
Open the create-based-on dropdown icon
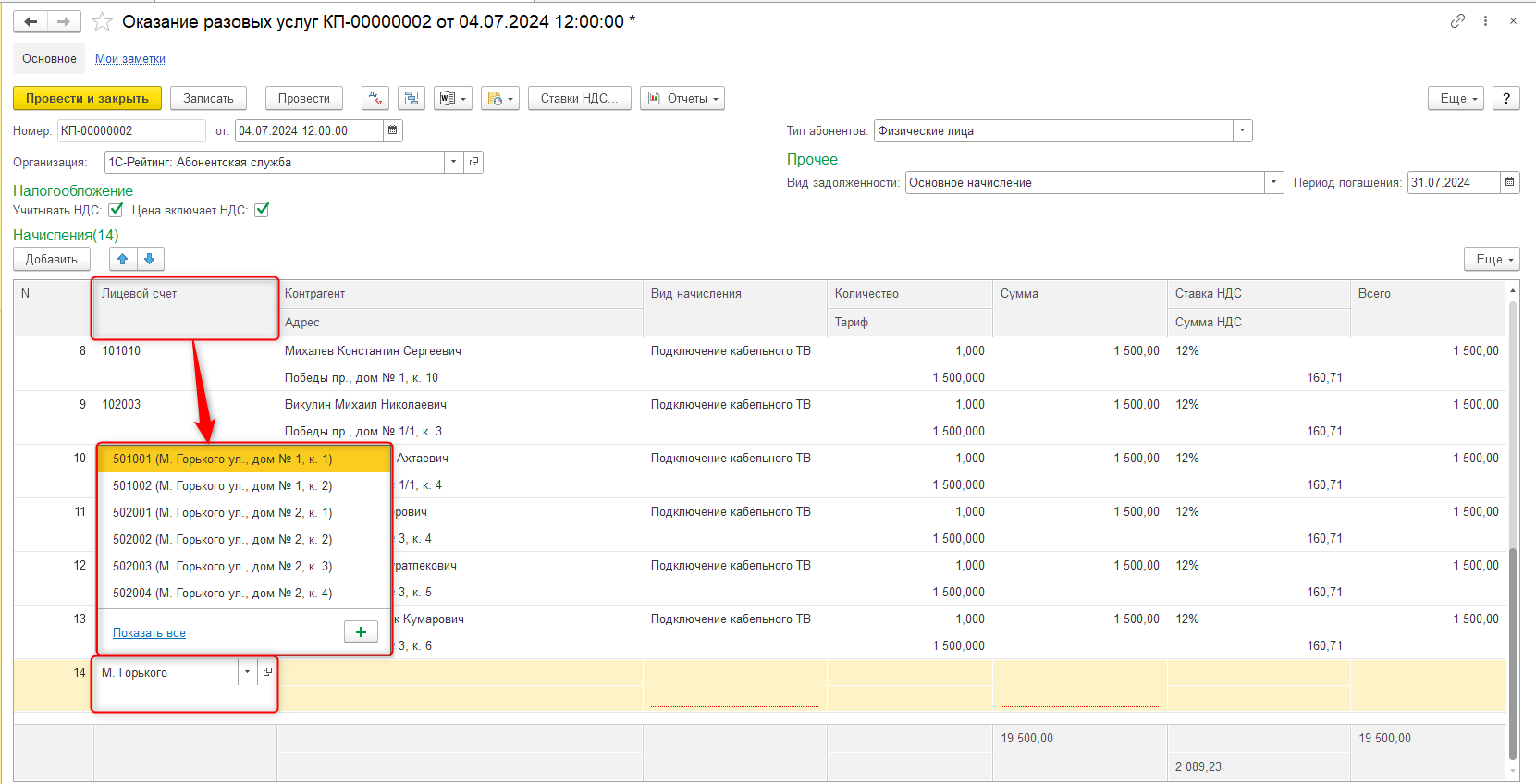pos(500,98)
